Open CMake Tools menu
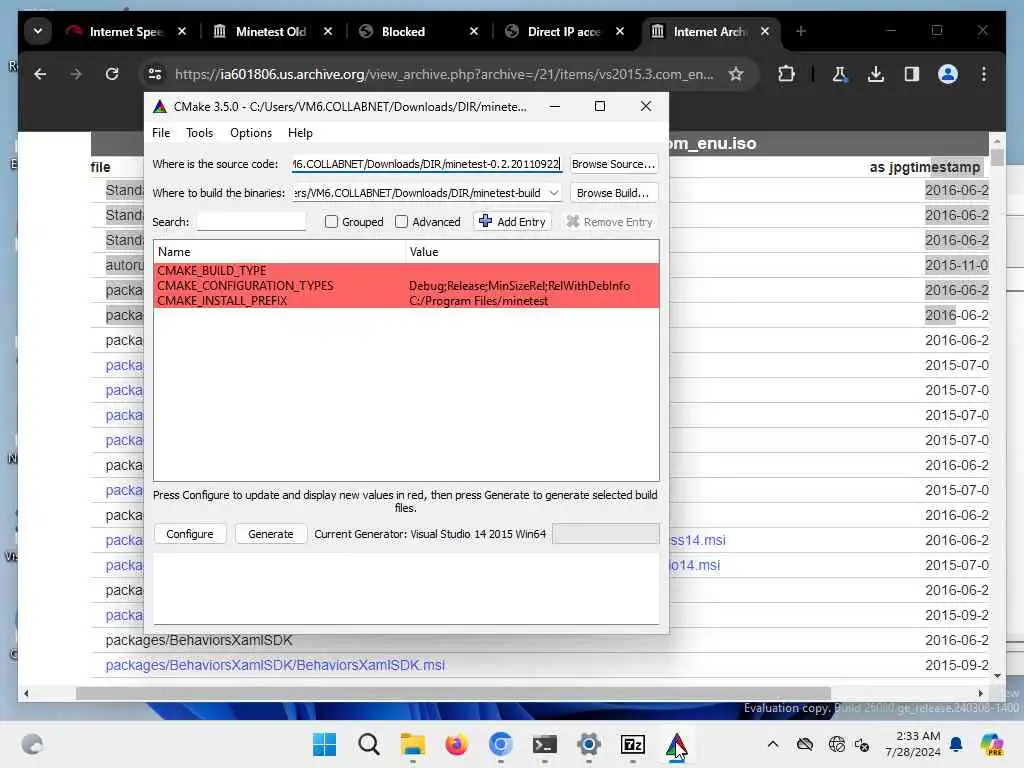This screenshot has width=1024, height=768. (199, 133)
